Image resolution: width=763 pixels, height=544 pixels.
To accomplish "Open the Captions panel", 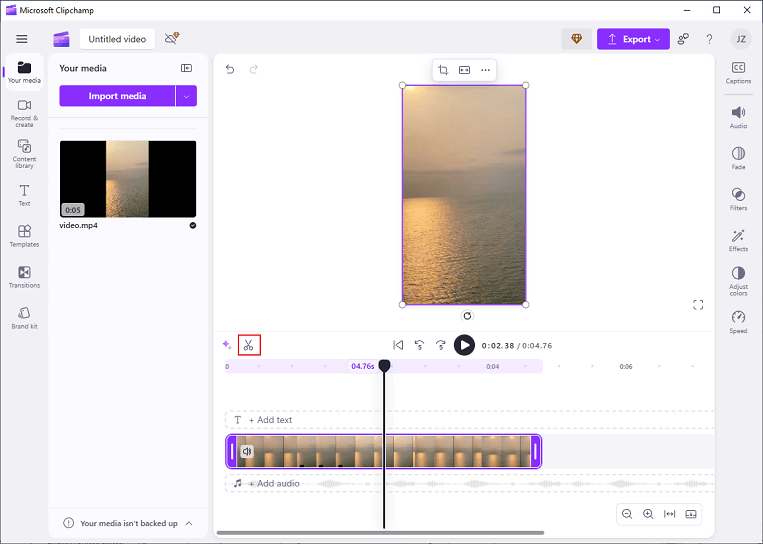I will coord(738,73).
